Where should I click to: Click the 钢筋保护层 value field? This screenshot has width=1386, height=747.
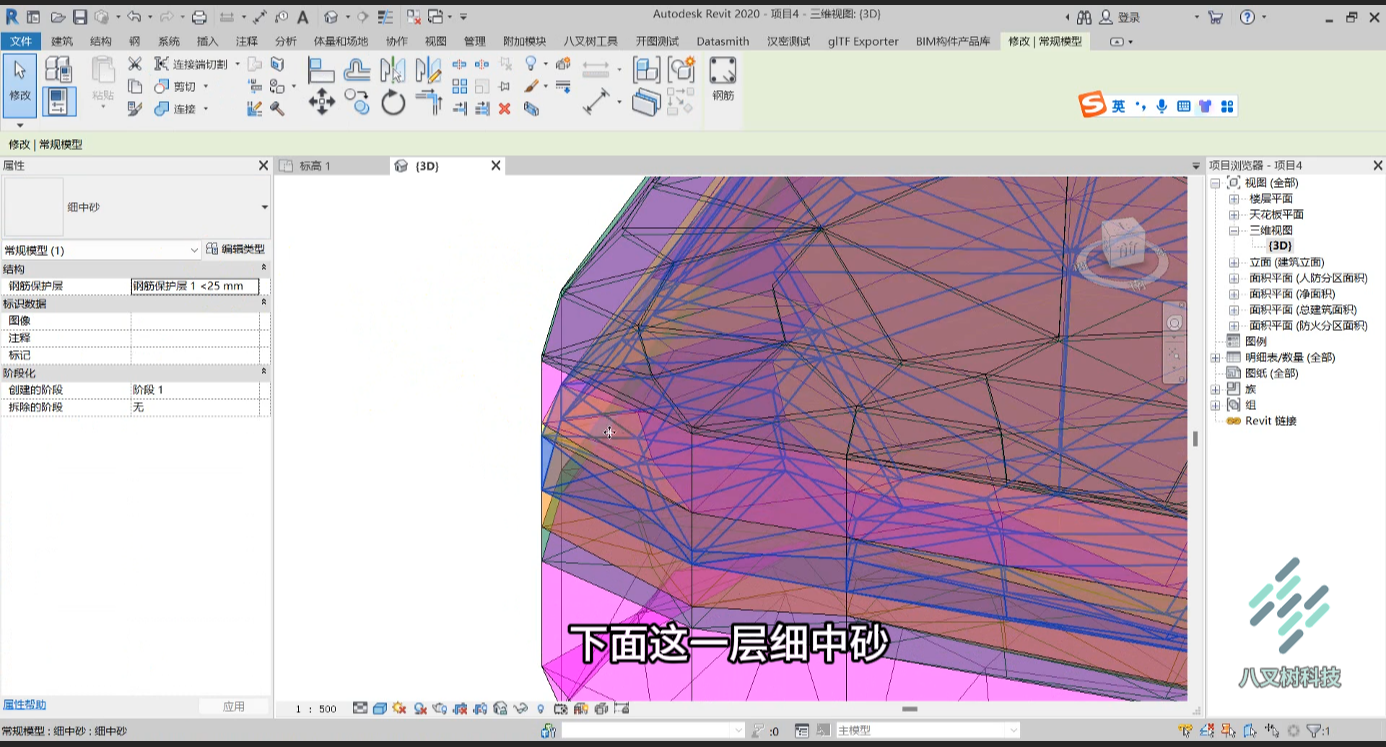click(x=195, y=286)
